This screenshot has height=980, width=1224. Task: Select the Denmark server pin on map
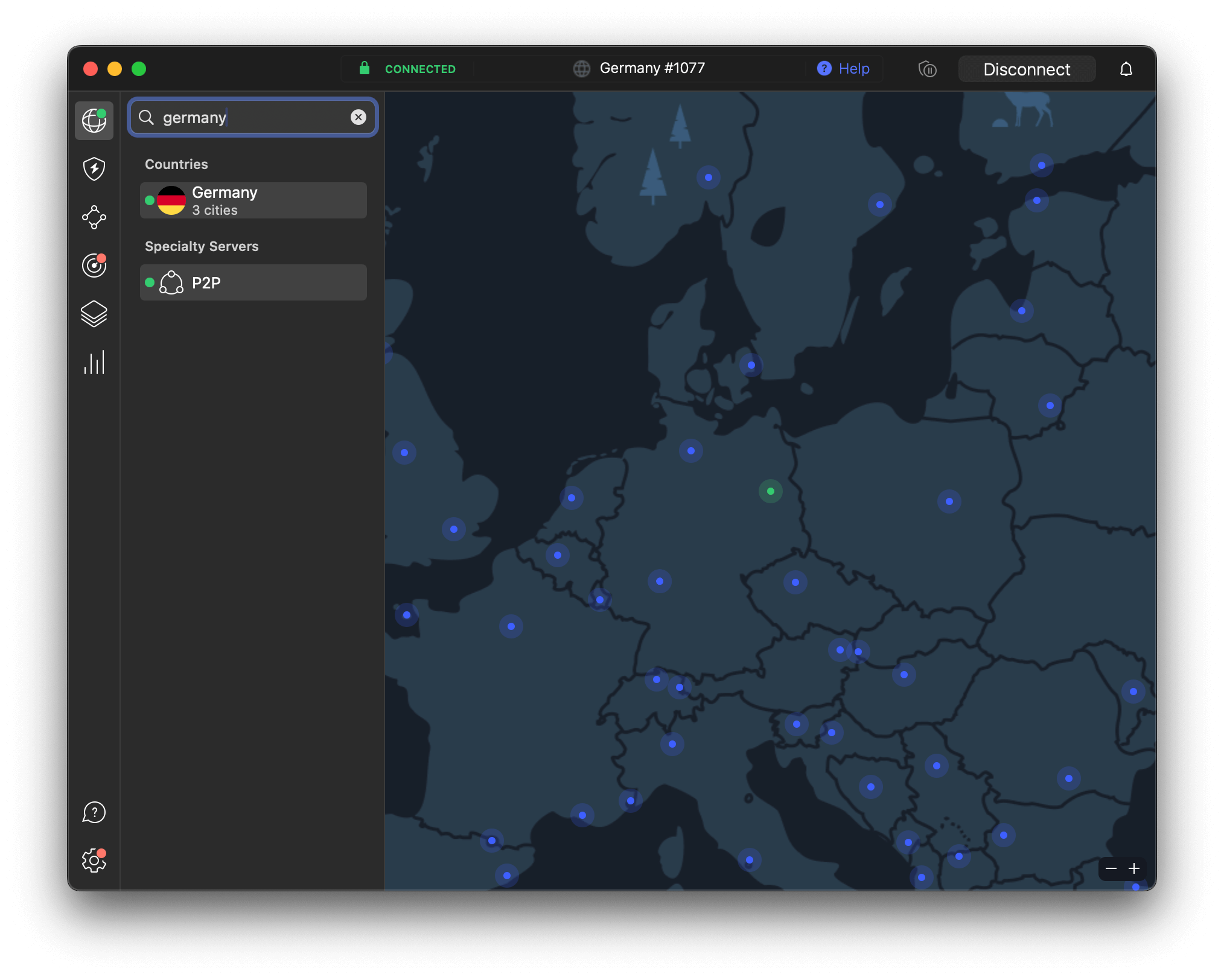(751, 365)
